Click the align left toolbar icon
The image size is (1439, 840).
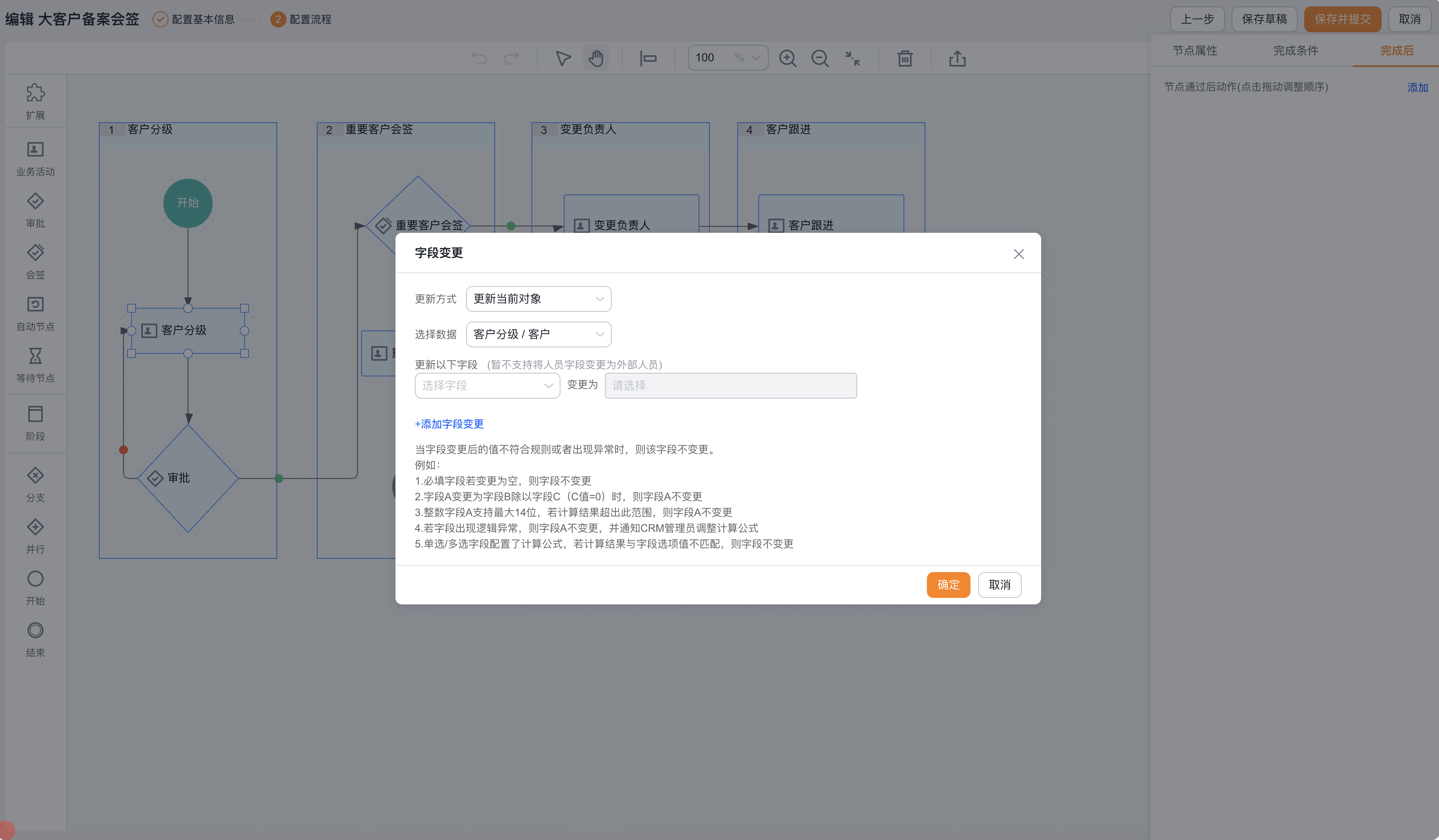(x=648, y=58)
